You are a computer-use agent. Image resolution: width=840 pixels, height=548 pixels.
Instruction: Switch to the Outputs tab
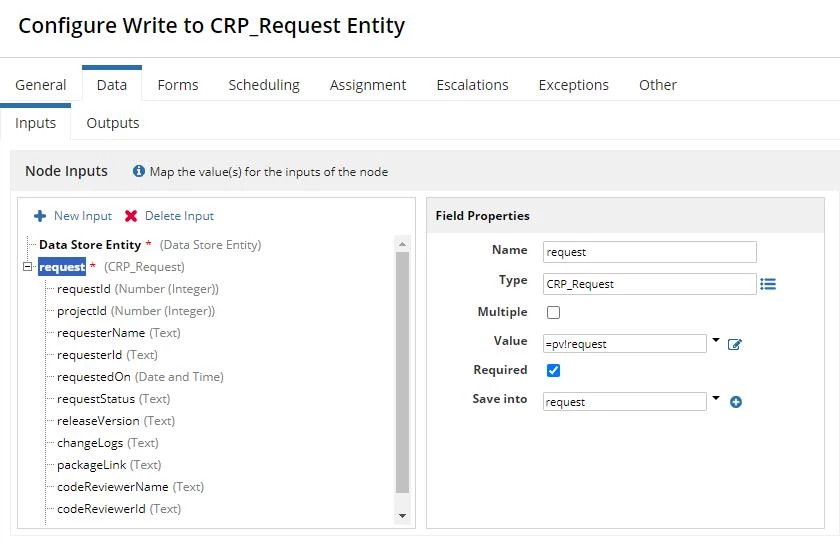tap(112, 123)
